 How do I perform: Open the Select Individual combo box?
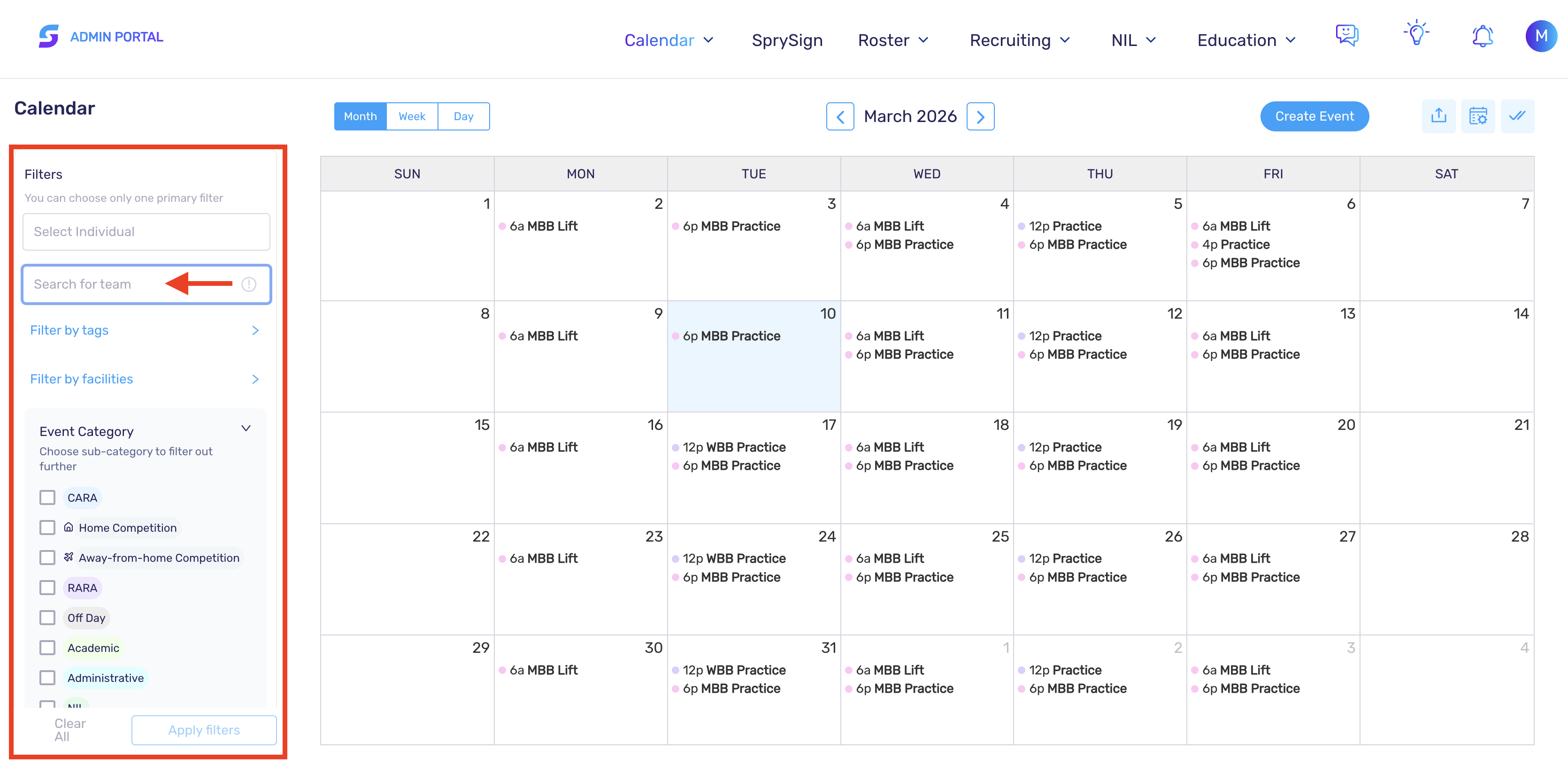[x=146, y=231]
